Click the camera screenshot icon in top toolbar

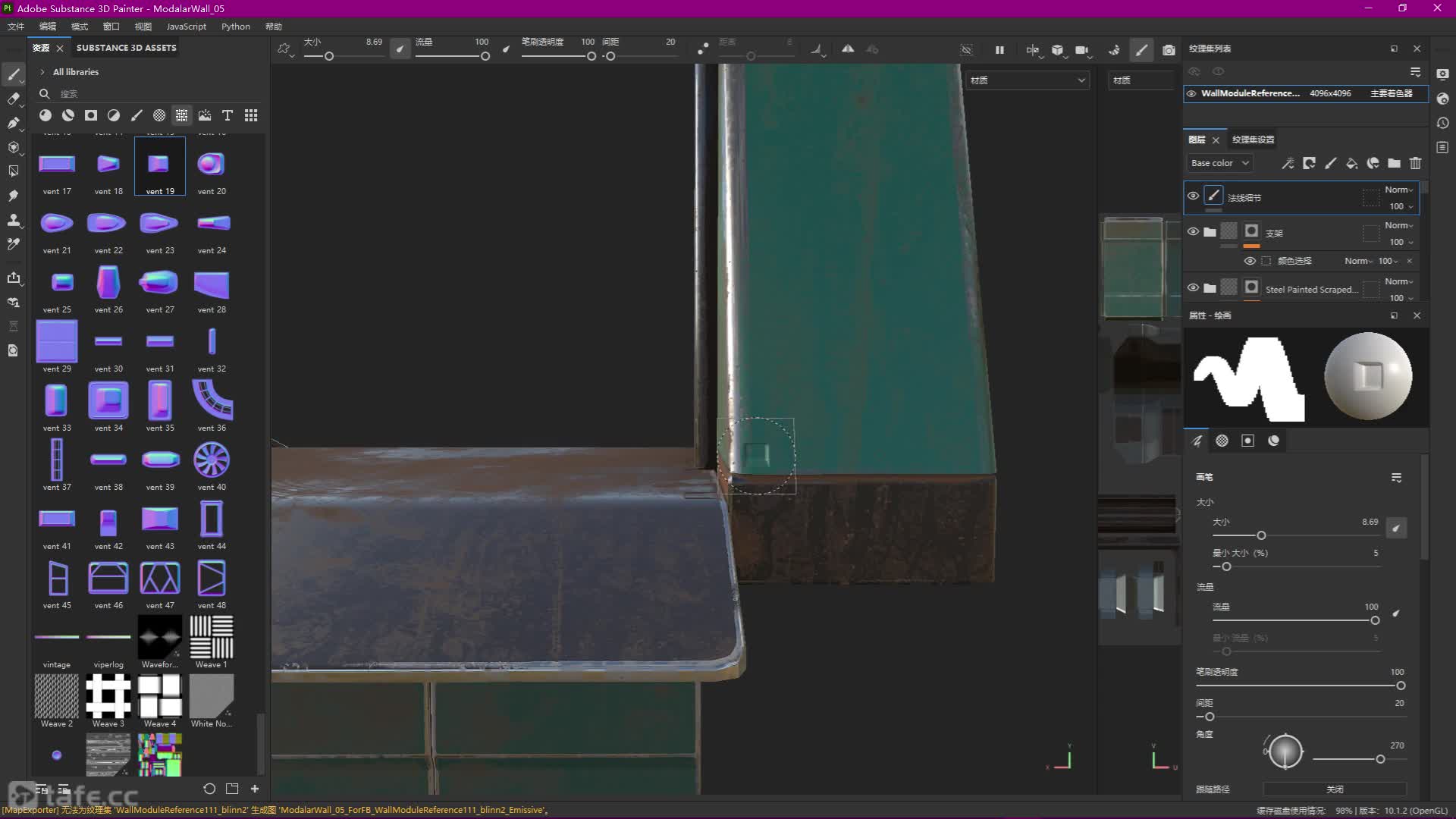(x=1169, y=50)
